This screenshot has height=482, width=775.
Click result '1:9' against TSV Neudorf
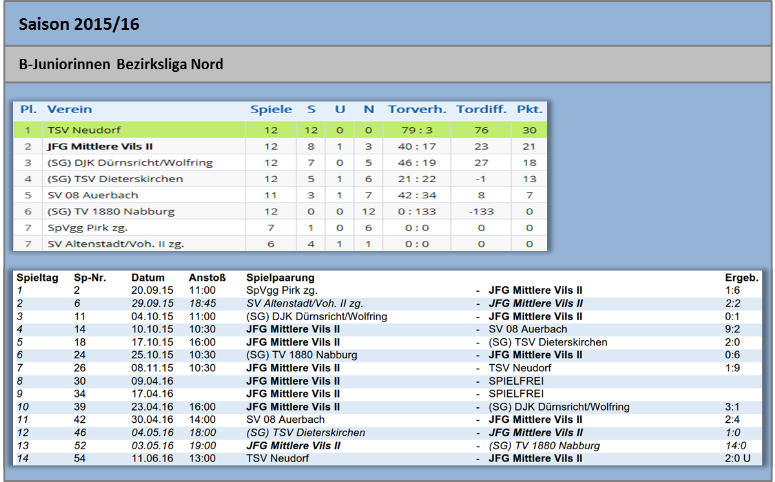coord(732,368)
